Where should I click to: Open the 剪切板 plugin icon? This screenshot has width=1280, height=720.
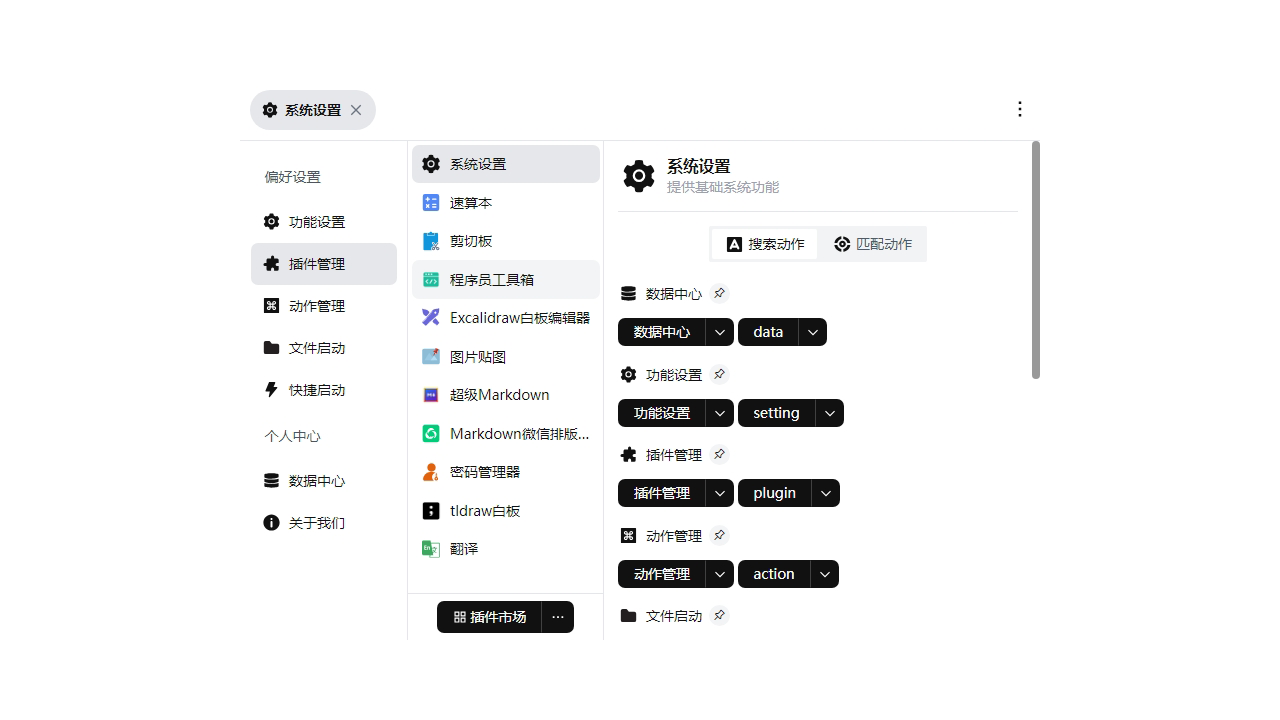click(x=430, y=240)
